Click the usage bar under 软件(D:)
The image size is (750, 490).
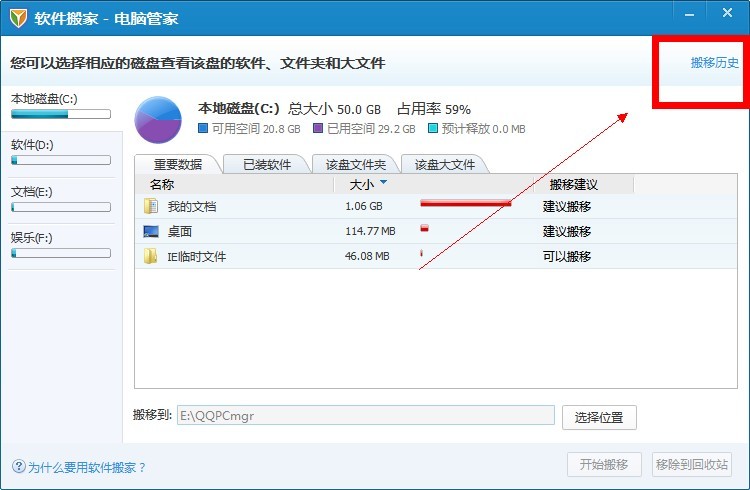click(61, 160)
